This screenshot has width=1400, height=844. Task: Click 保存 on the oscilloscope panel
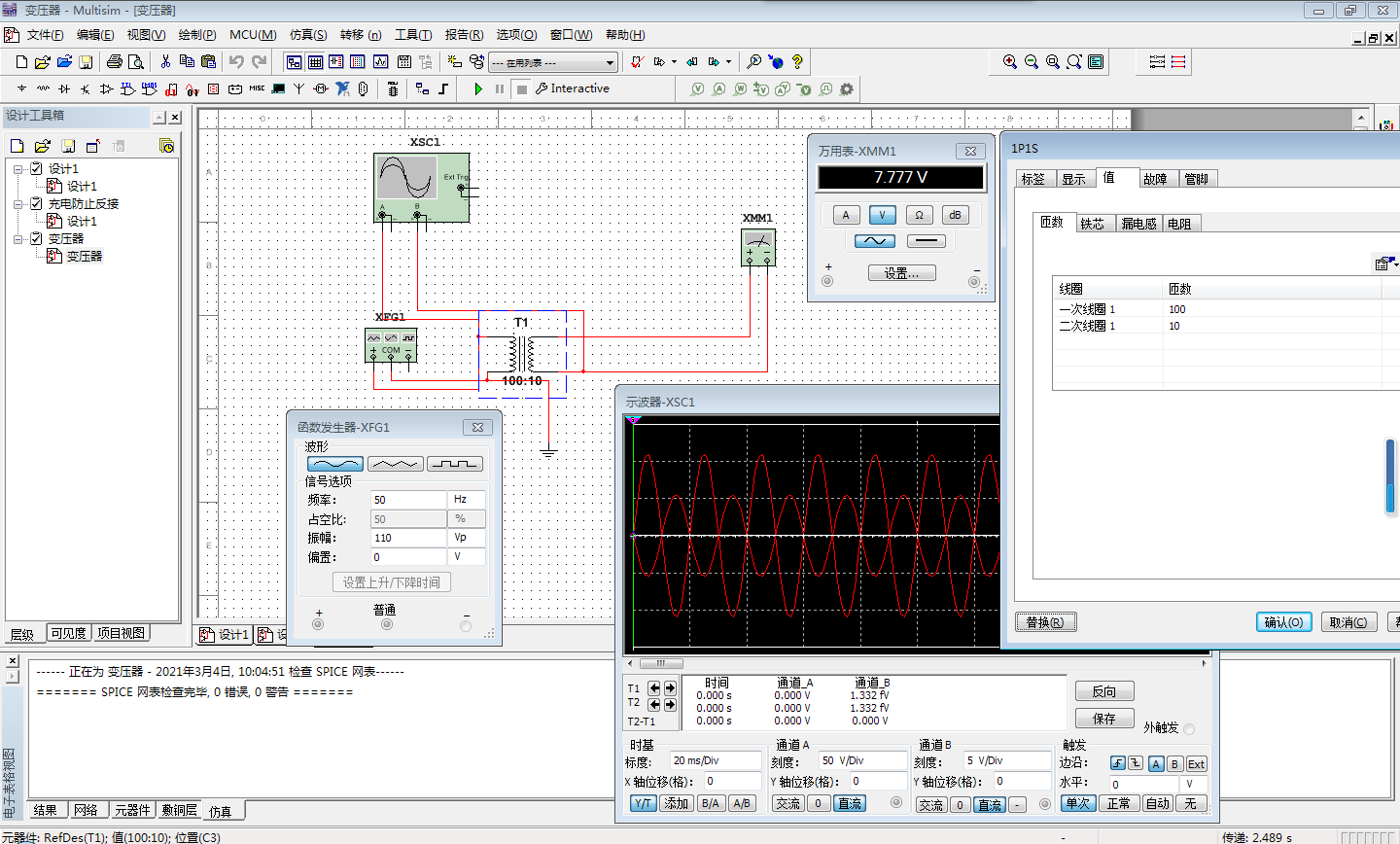click(1104, 720)
